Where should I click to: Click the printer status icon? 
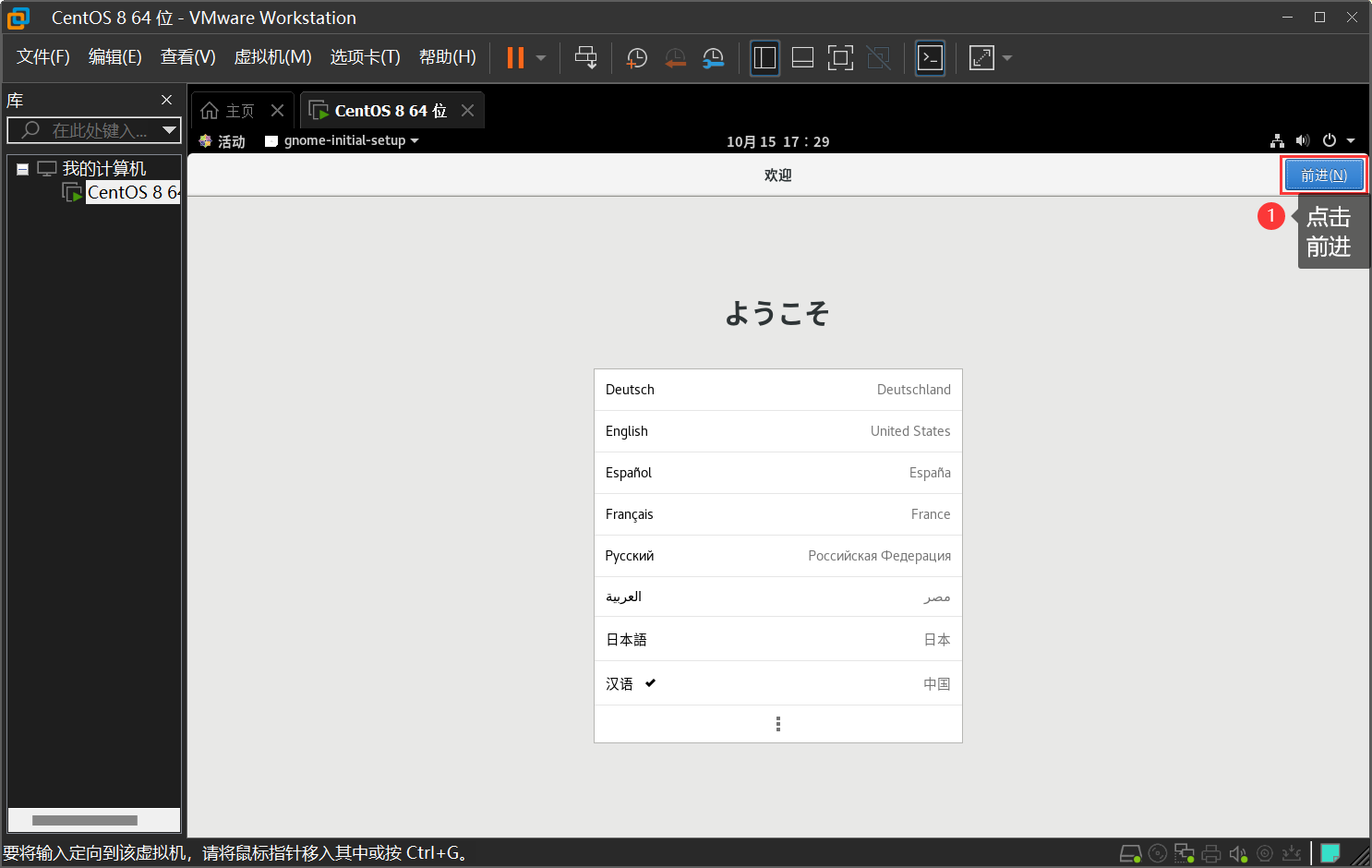[1211, 854]
